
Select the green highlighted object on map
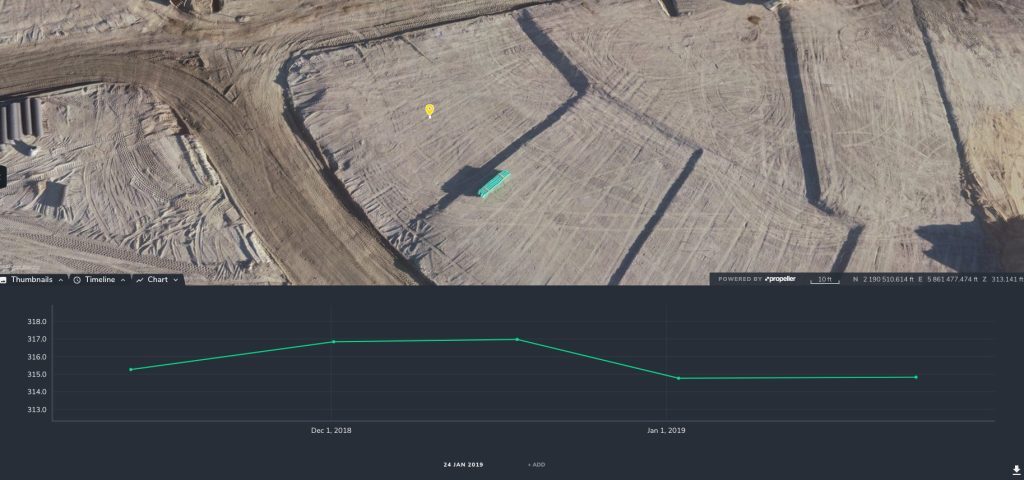tap(494, 184)
